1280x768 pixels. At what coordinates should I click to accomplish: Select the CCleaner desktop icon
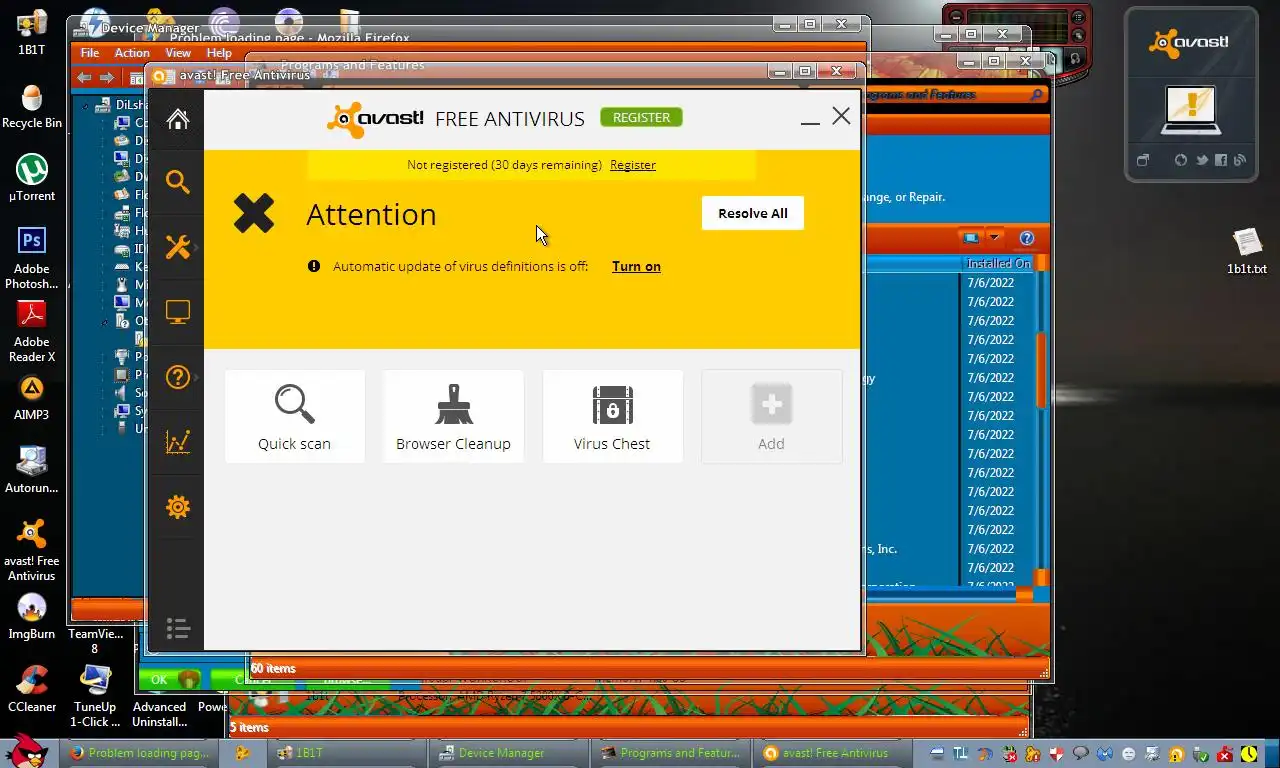32,689
